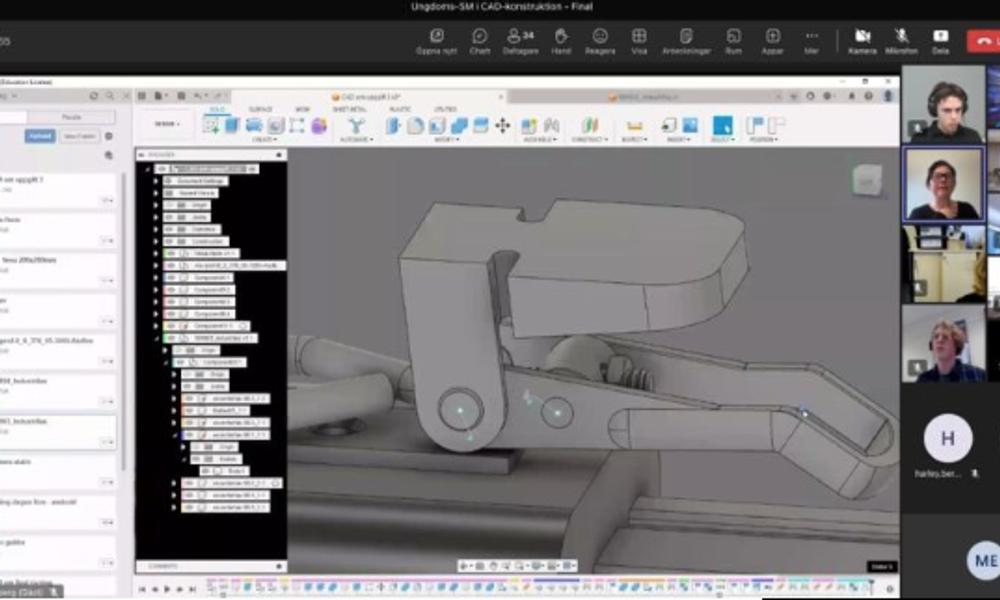Select the Shell tool in Modify
Viewport: 1000px width, 600px height.
(437, 125)
